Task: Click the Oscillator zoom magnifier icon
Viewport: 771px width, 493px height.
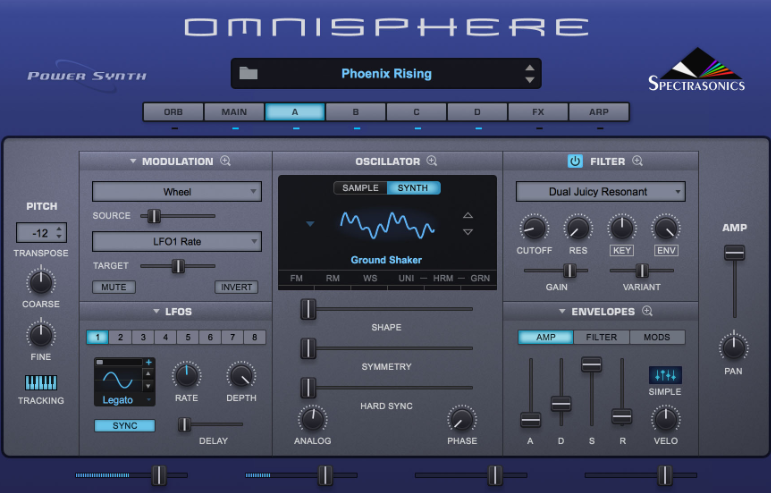Action: [432, 161]
